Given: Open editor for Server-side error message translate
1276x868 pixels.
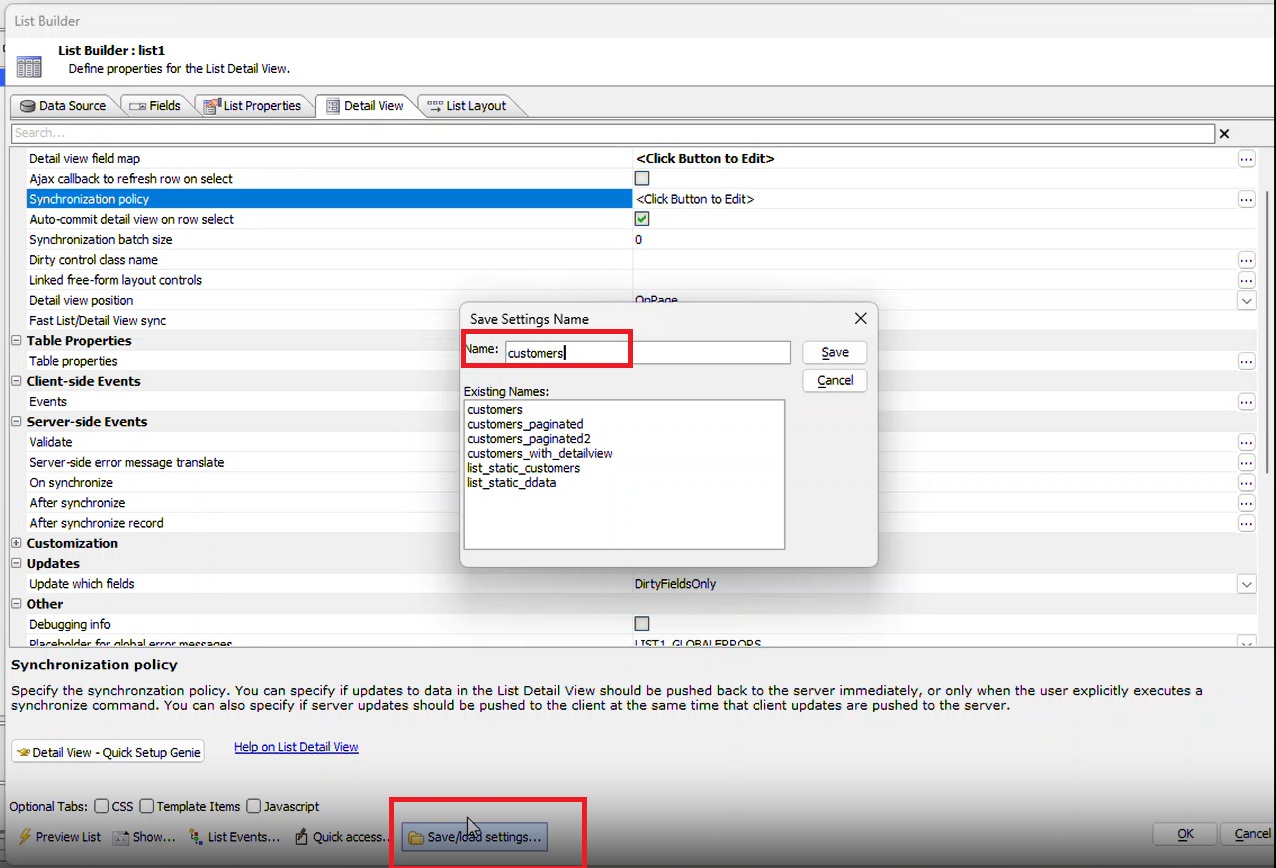Looking at the screenshot, I should tap(1246, 462).
